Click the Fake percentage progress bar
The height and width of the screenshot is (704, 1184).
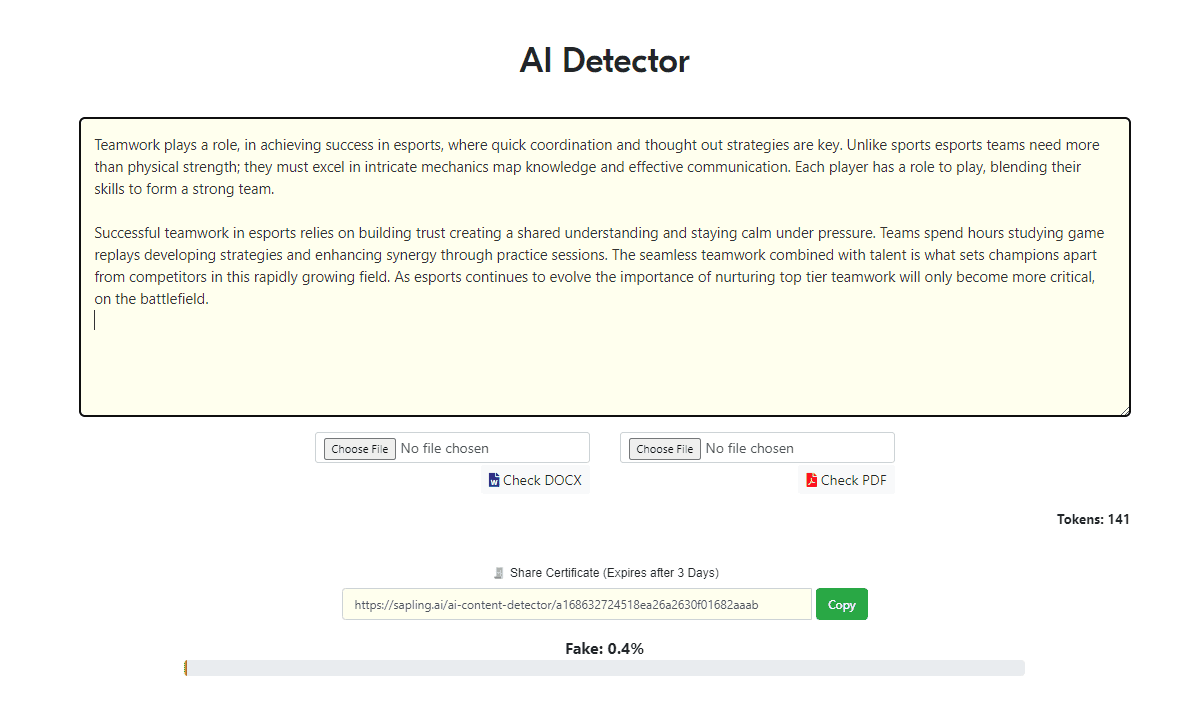point(604,668)
